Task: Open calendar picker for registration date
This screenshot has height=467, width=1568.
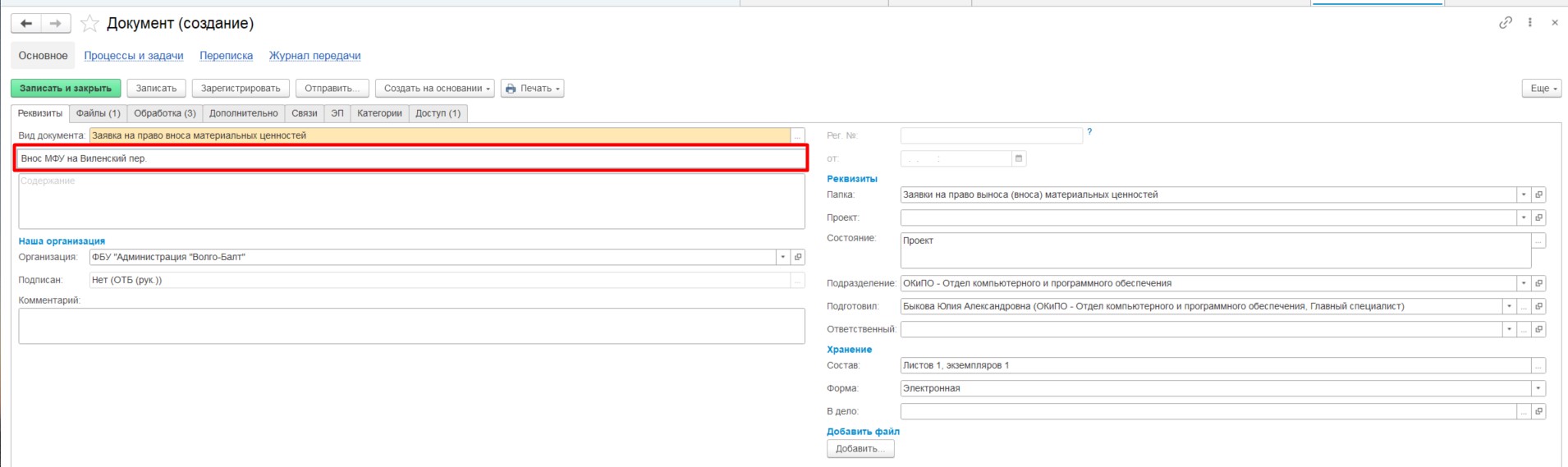Action: pos(1019,158)
